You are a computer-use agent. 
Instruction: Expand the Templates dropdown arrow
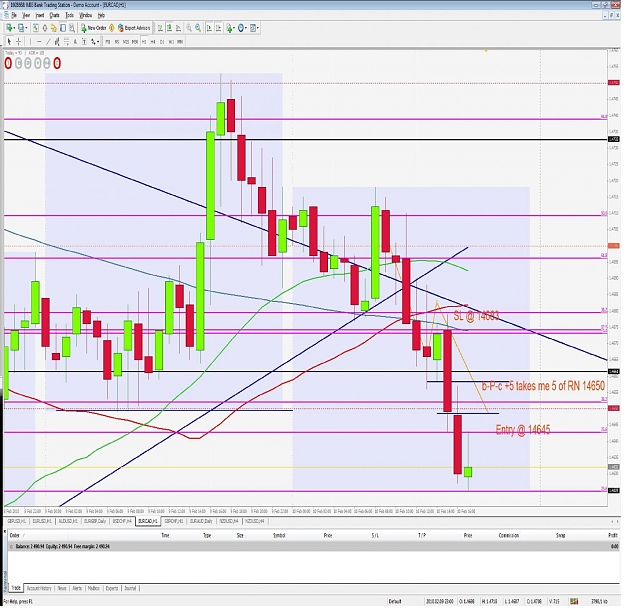[x=258, y=28]
